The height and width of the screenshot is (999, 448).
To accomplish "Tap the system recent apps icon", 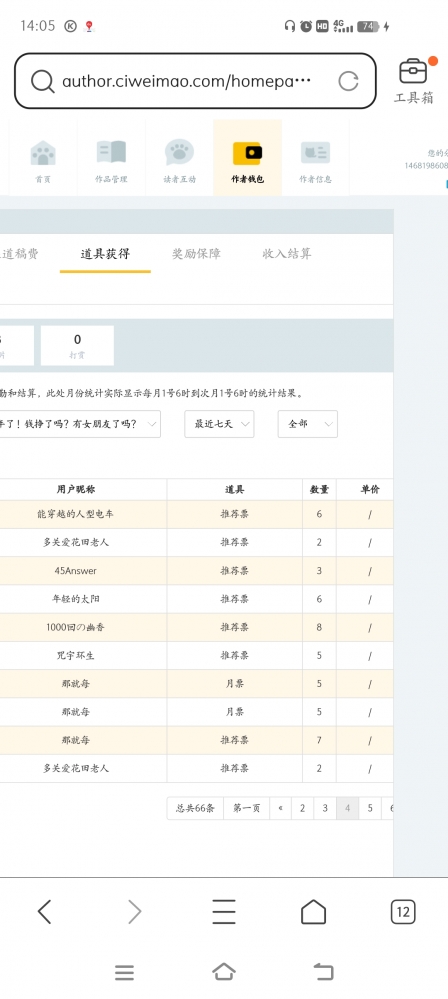I will pyautogui.click(x=124, y=972).
